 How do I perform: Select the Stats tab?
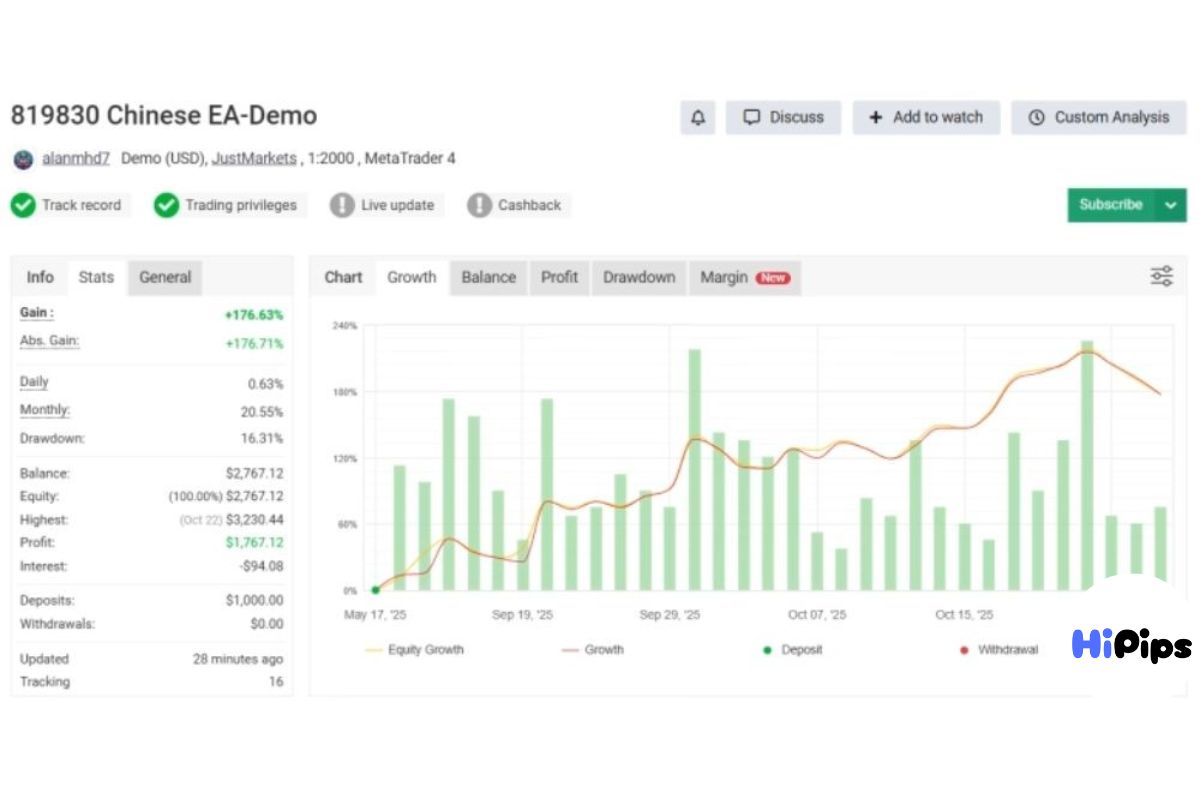(96, 277)
